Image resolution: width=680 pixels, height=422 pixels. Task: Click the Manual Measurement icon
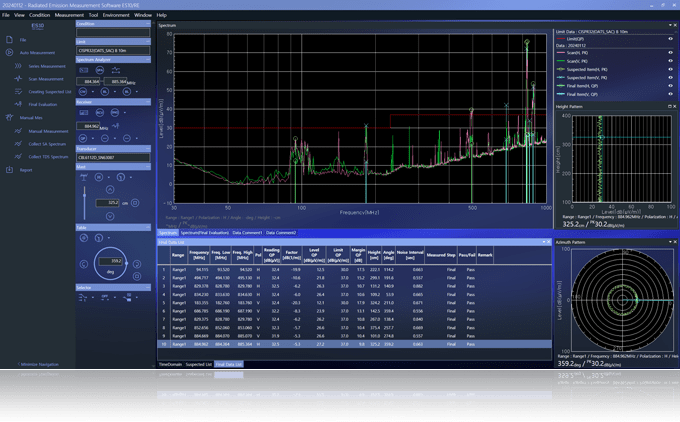point(18,131)
